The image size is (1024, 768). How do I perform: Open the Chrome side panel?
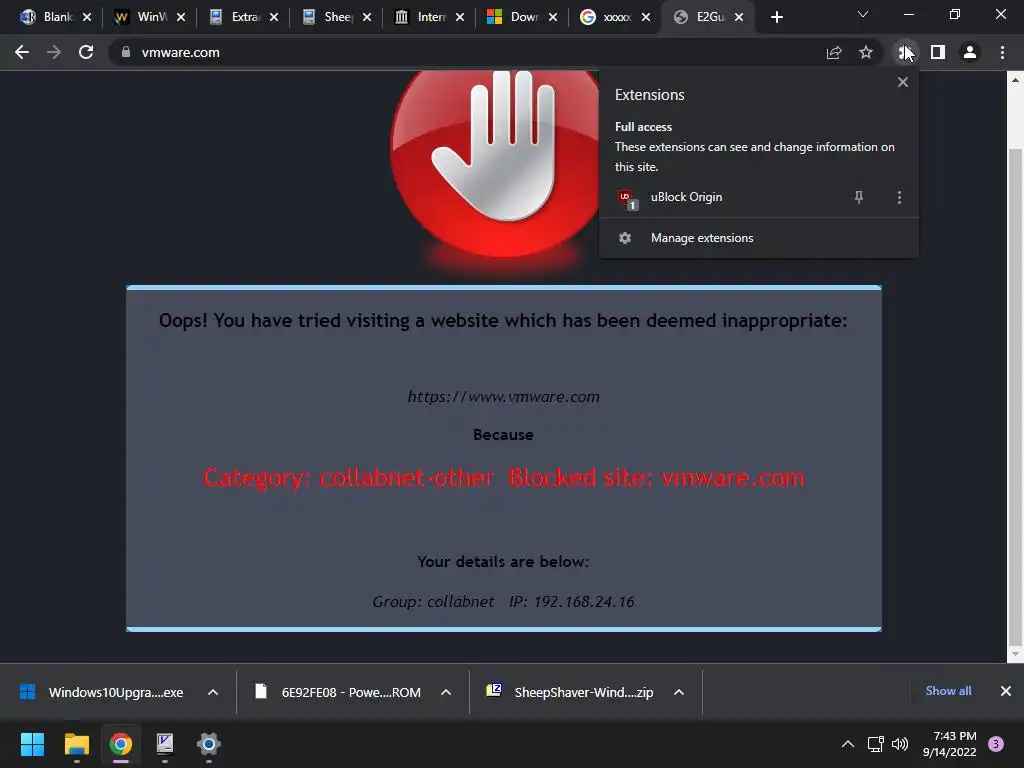pos(938,52)
